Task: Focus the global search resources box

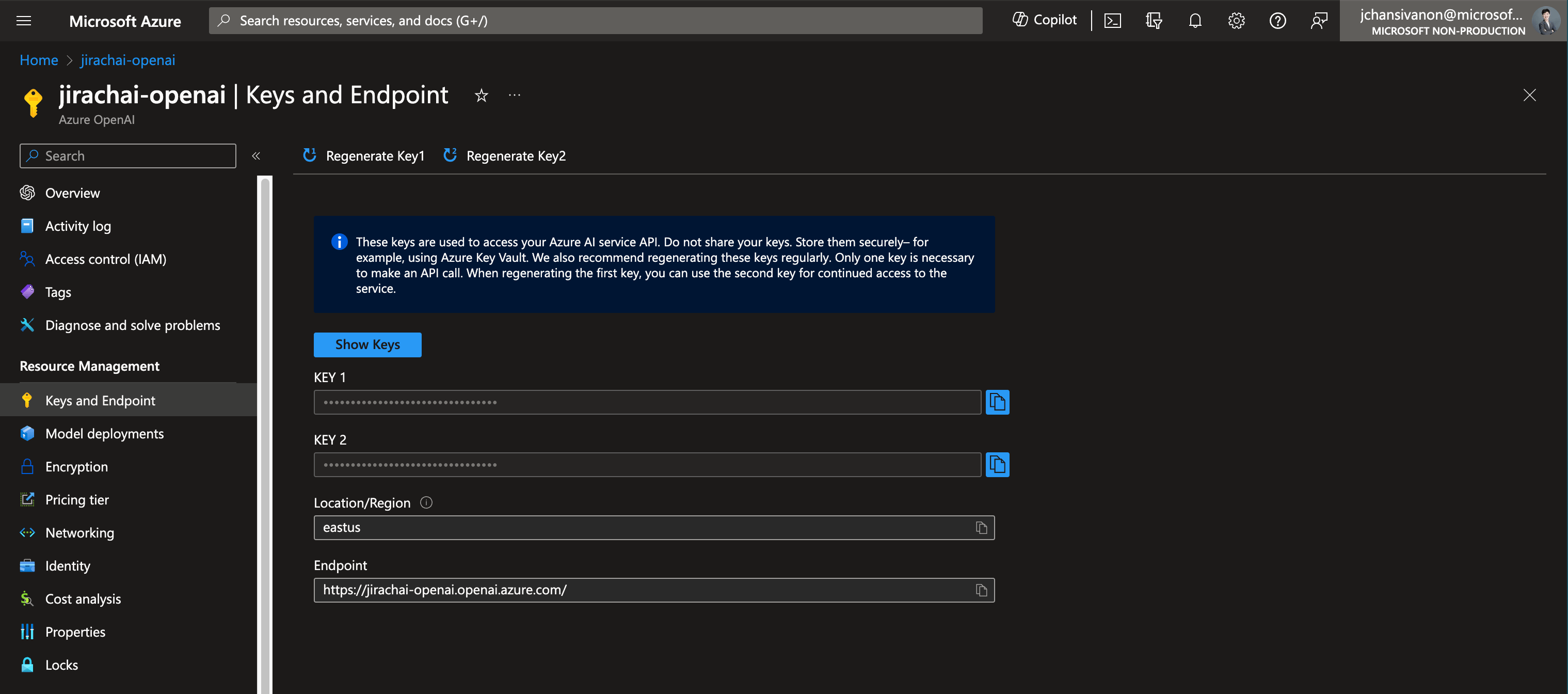Action: pyautogui.click(x=595, y=21)
